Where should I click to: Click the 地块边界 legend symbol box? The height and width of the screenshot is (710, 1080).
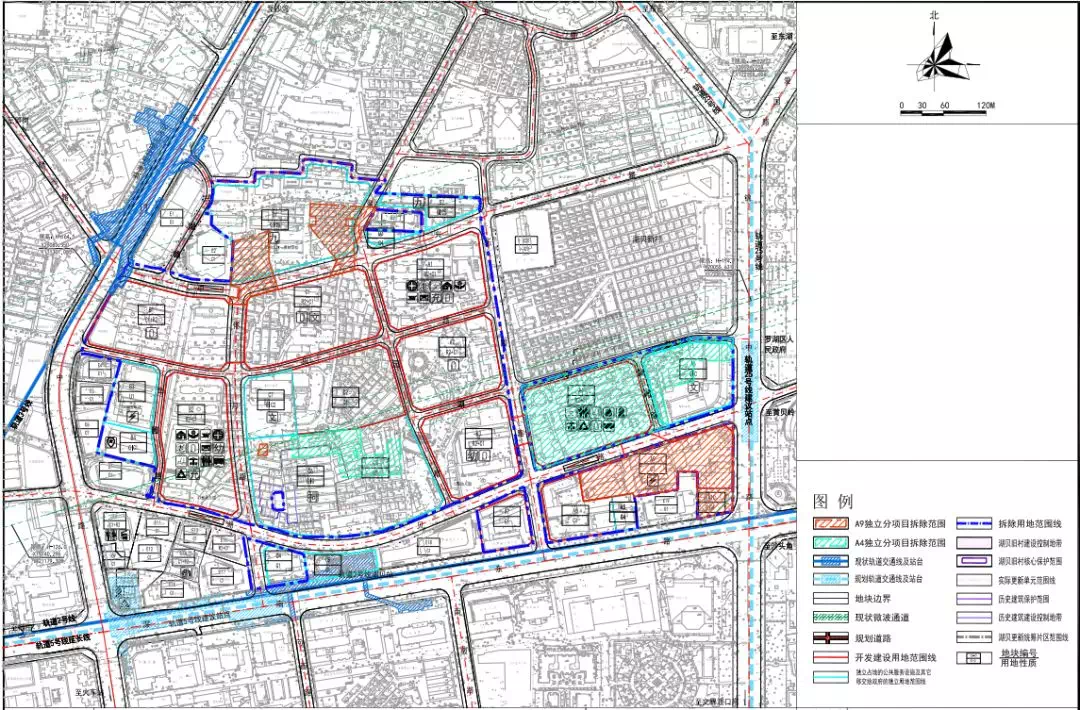(829, 599)
